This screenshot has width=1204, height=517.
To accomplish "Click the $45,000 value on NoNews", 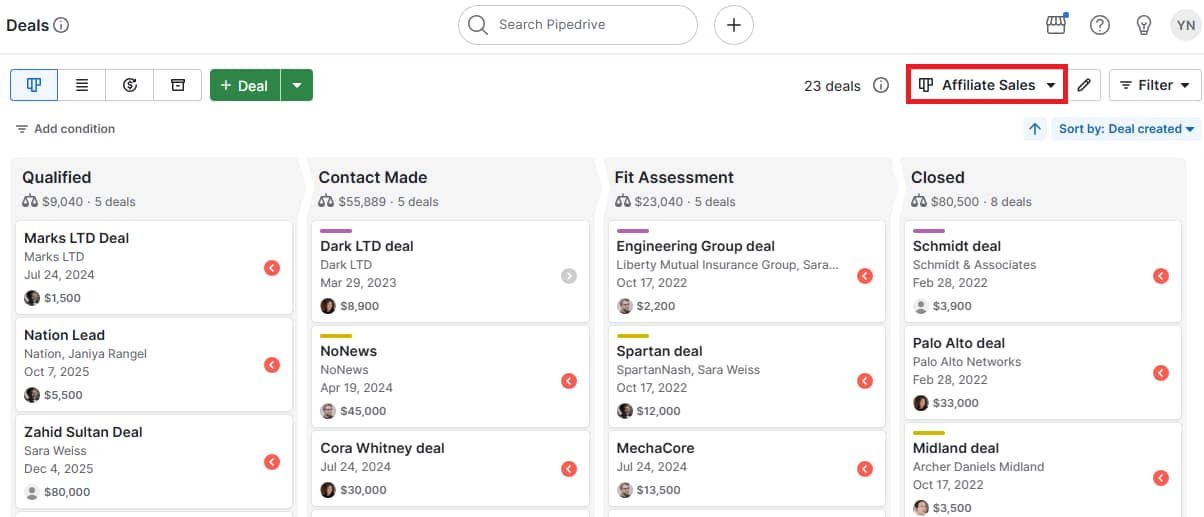I will 363,411.
